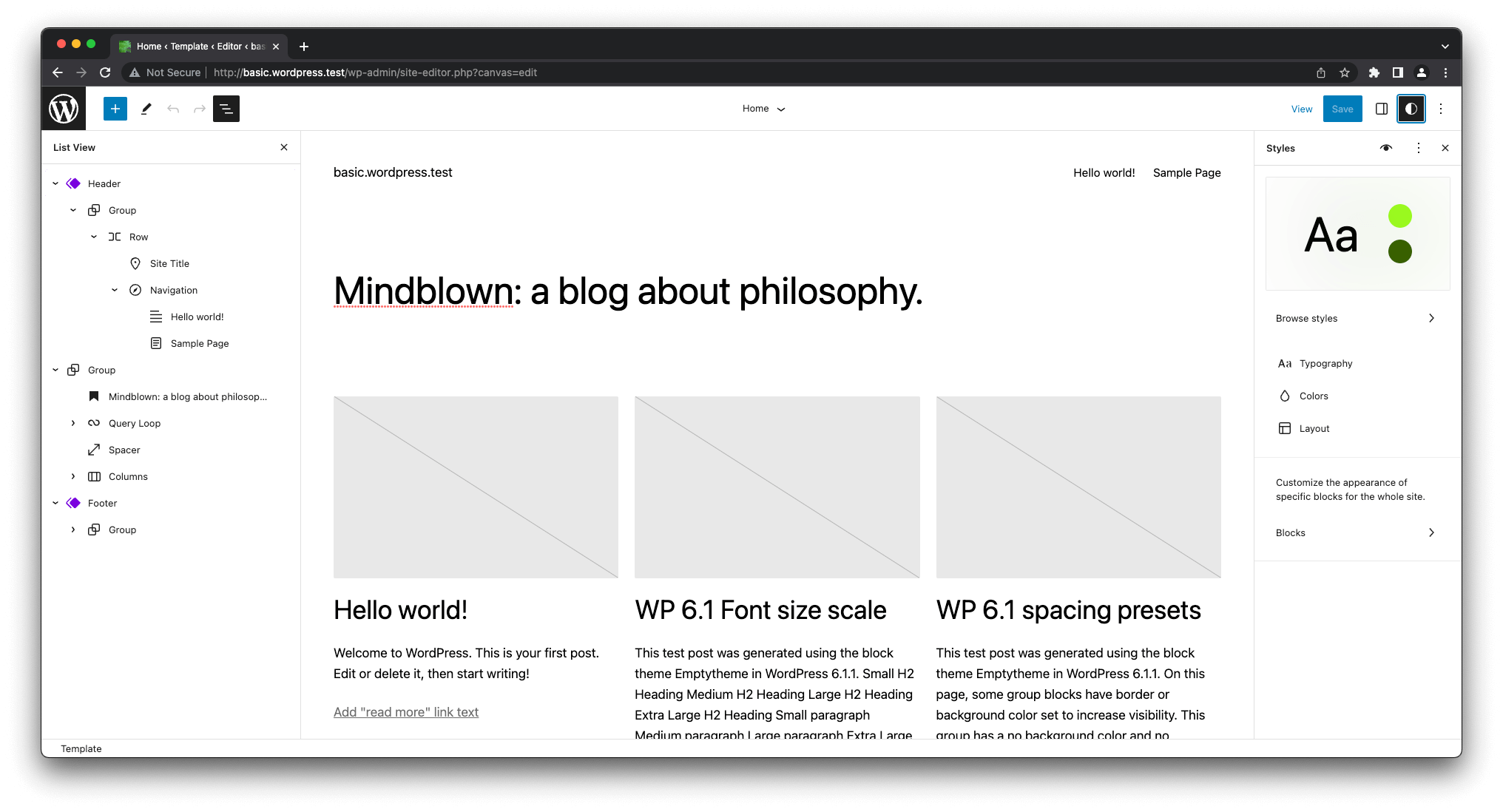Collapse the Header tree item
Viewport: 1503px width, 812px height.
pos(55,183)
